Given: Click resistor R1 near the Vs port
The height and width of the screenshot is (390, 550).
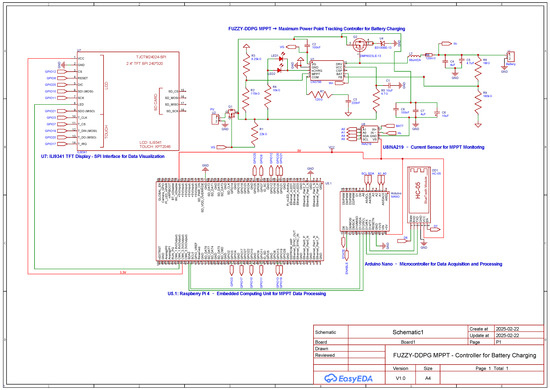Looking at the screenshot, I should click(255, 134).
